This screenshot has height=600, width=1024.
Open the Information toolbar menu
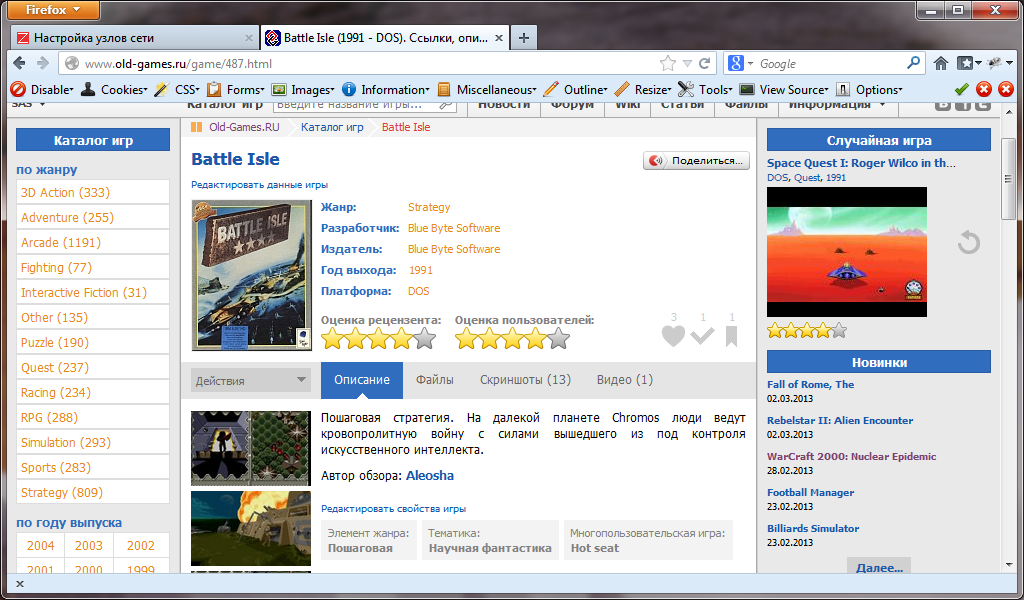click(387, 89)
